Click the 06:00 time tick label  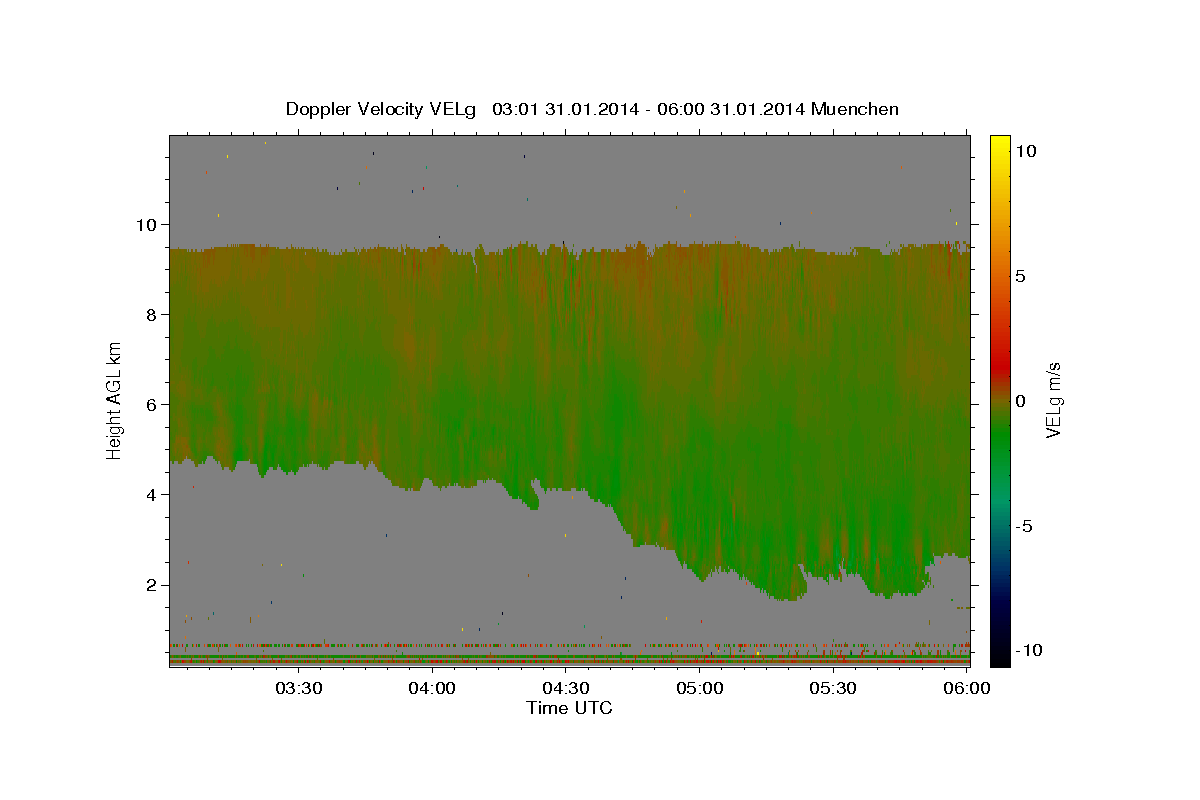(967, 688)
